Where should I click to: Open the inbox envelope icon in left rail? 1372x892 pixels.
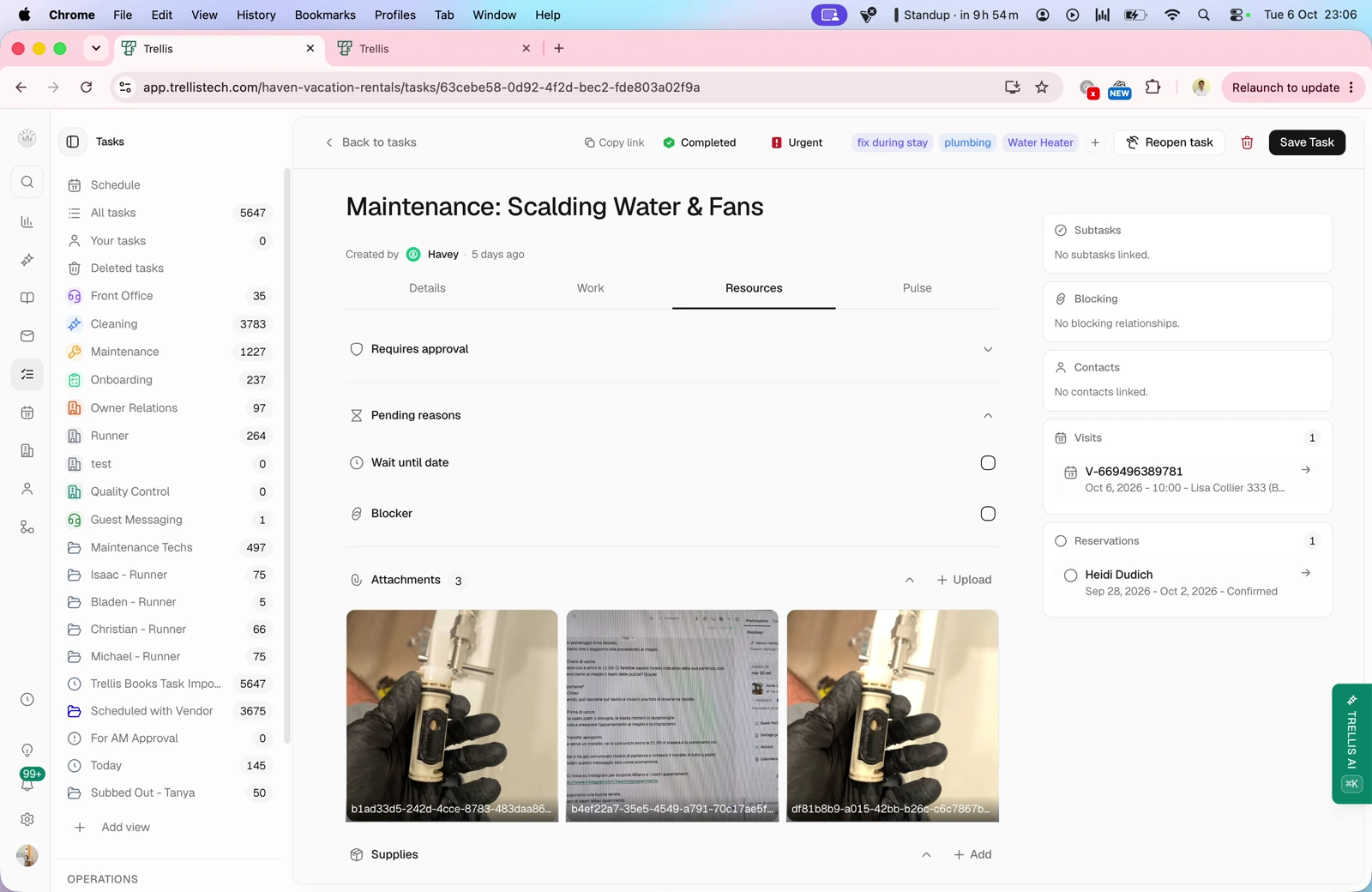[27, 336]
